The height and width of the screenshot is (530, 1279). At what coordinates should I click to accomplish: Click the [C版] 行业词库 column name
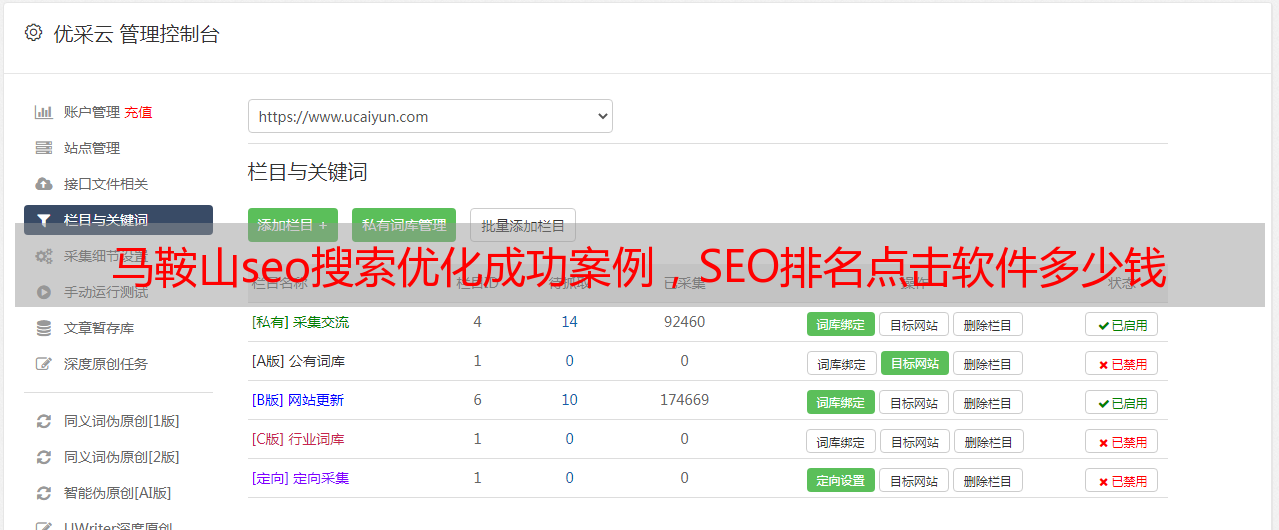tap(298, 439)
